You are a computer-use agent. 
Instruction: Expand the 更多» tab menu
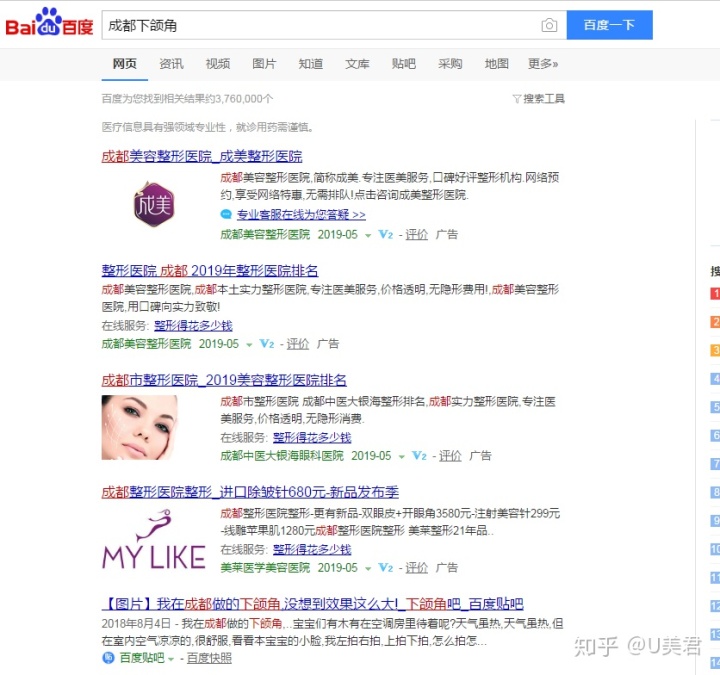click(x=543, y=64)
